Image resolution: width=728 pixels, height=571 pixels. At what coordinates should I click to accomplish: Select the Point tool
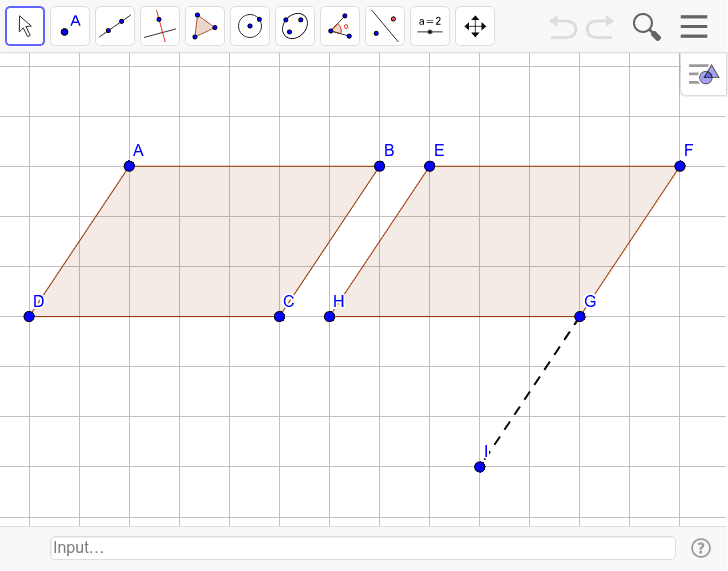[x=70, y=26]
